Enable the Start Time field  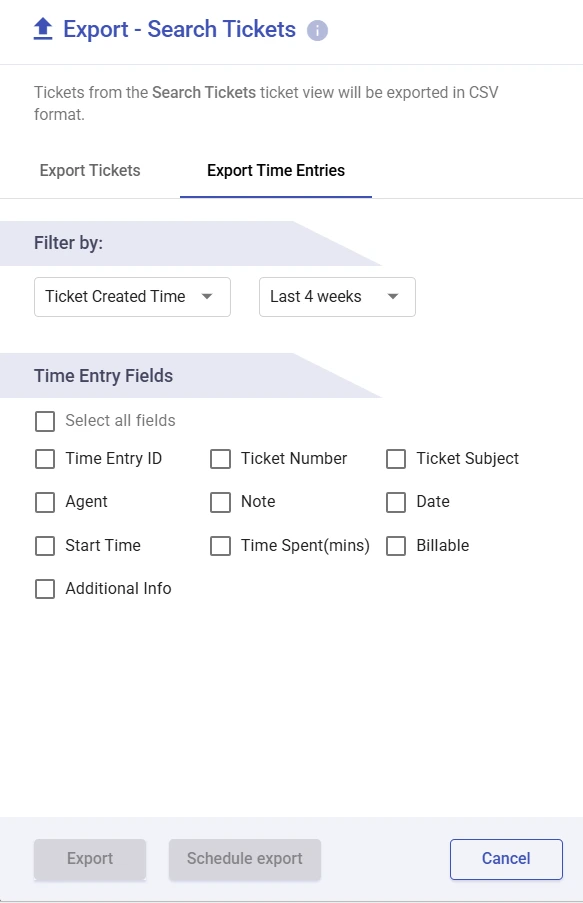(x=45, y=545)
